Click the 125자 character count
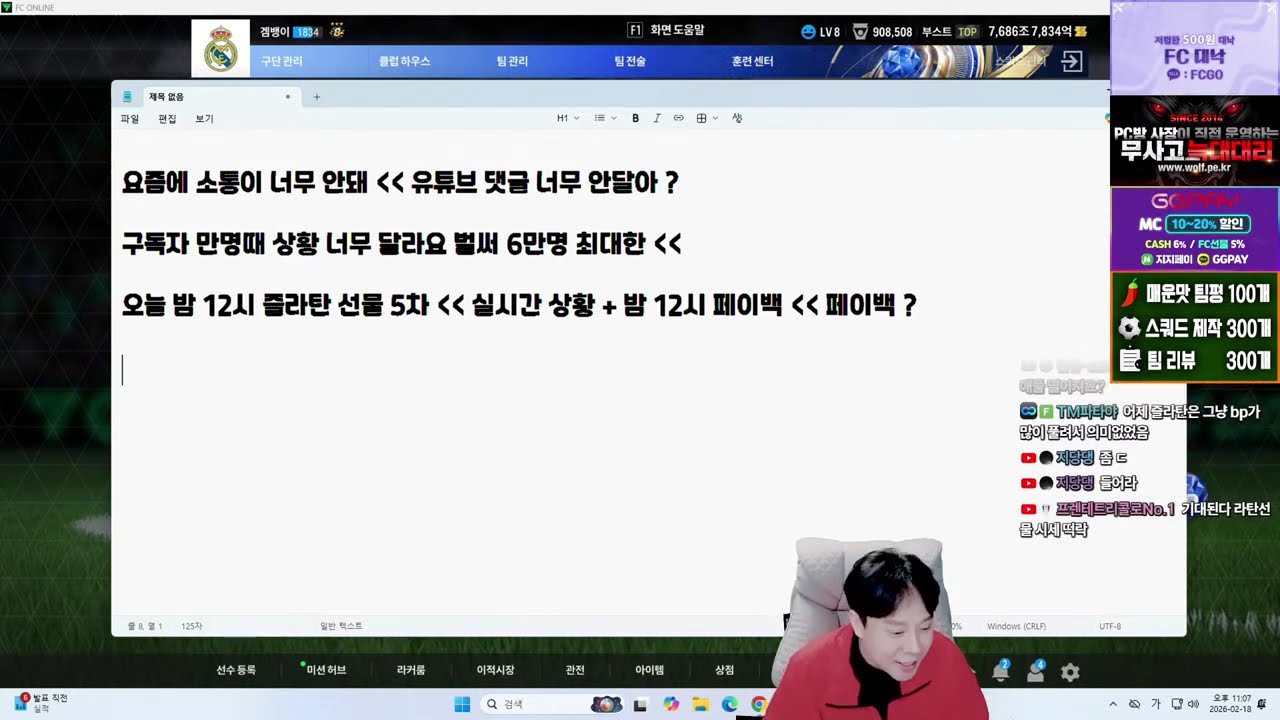Screen dimensions: 1280x720 pos(191,626)
